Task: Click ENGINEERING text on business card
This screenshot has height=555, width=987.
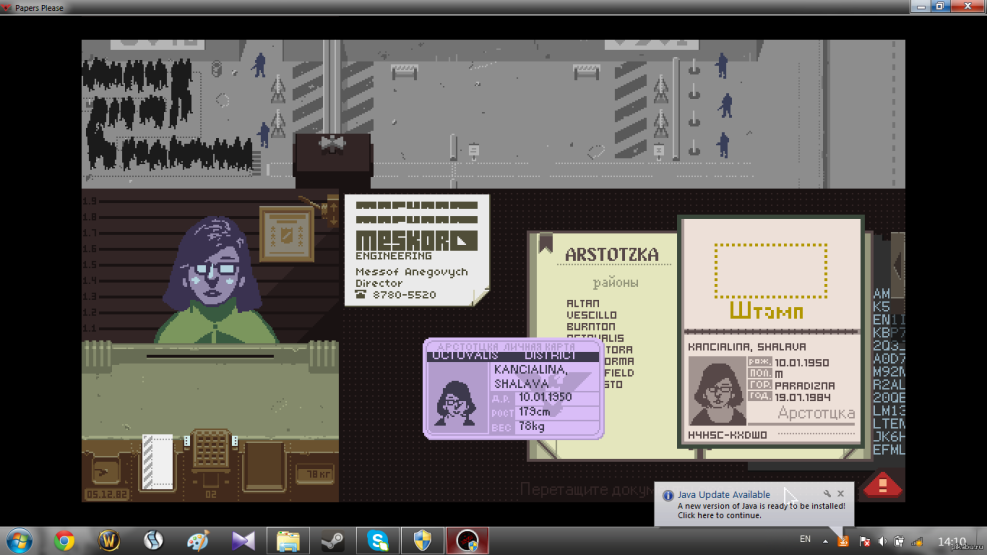Action: (x=393, y=255)
